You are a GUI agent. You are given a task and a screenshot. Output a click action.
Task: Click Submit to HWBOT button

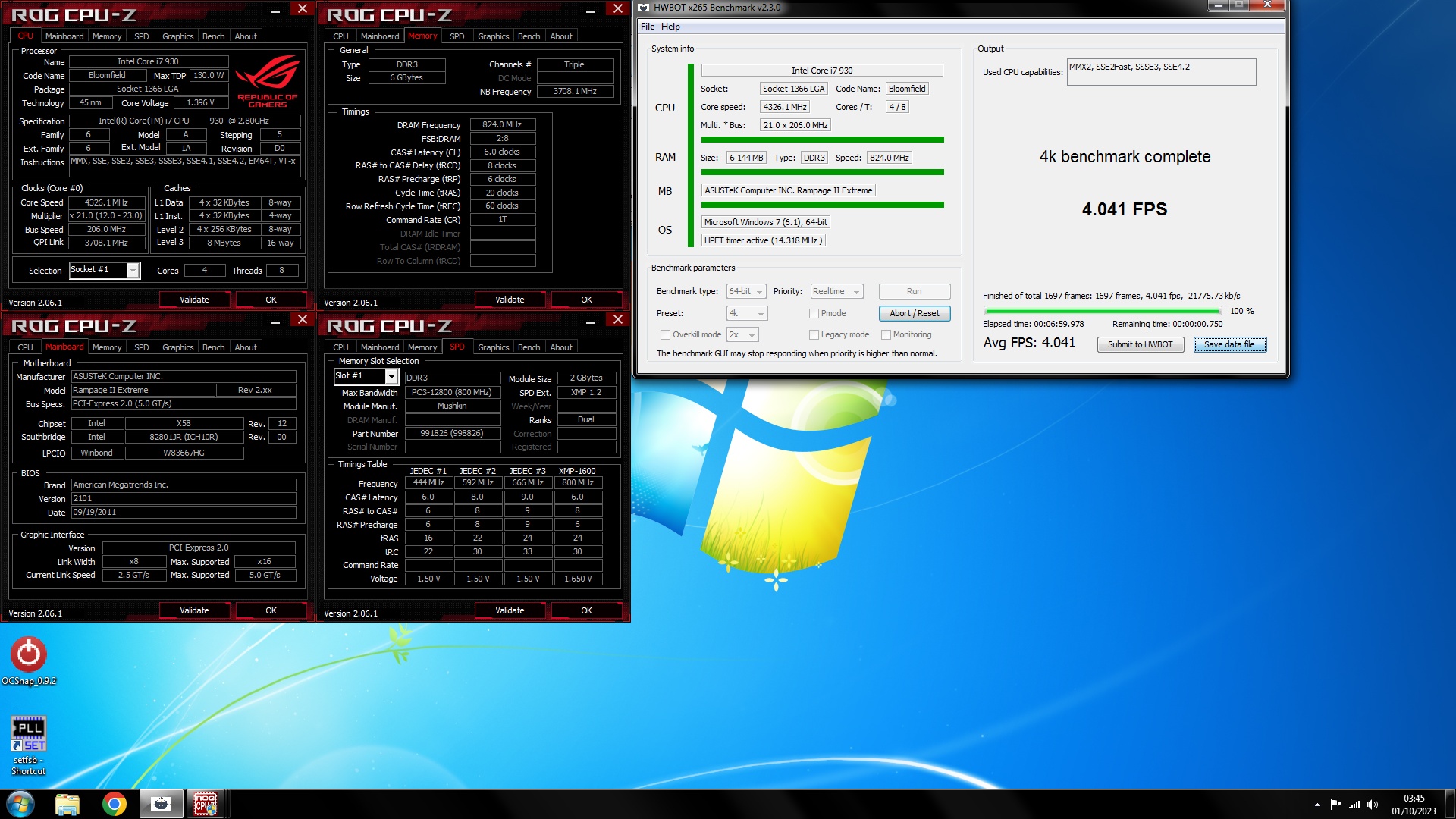(1140, 344)
